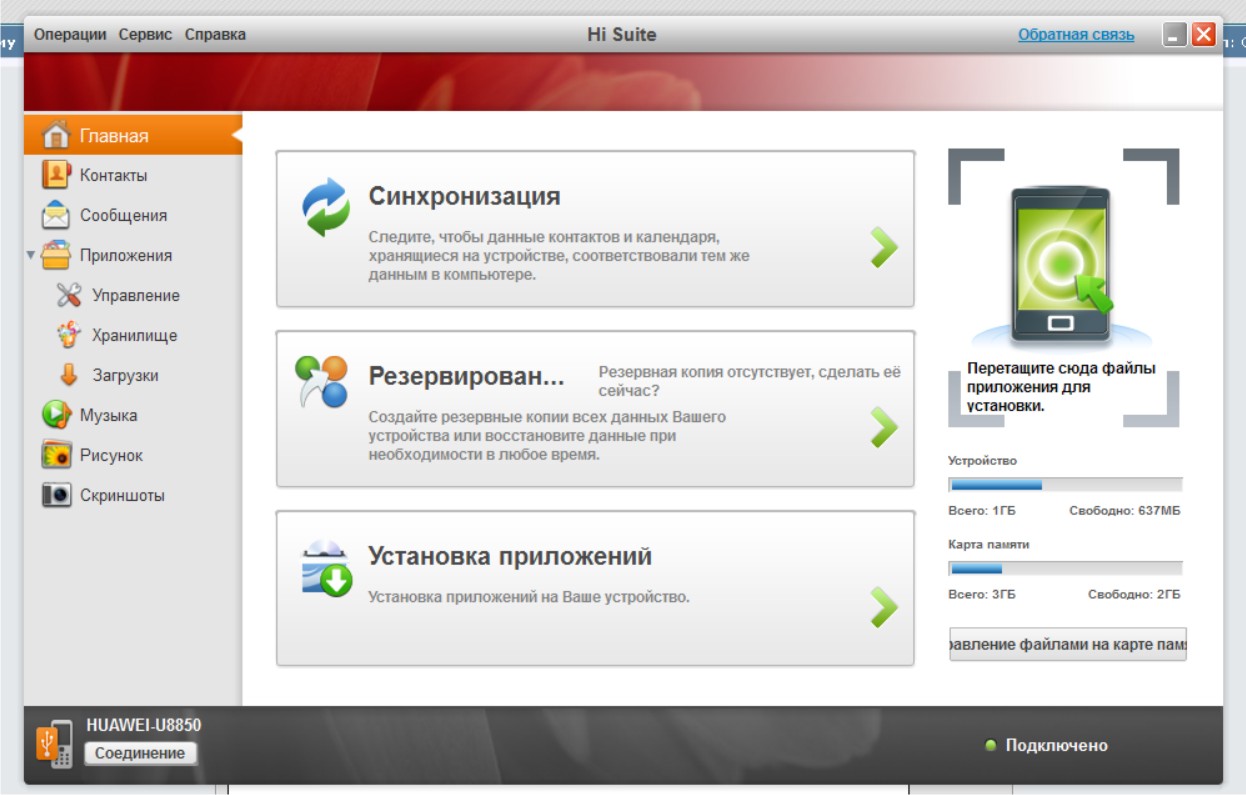This screenshot has width=1246, height=795.
Task: Click the Синхронизация heading
Action: pos(464,196)
